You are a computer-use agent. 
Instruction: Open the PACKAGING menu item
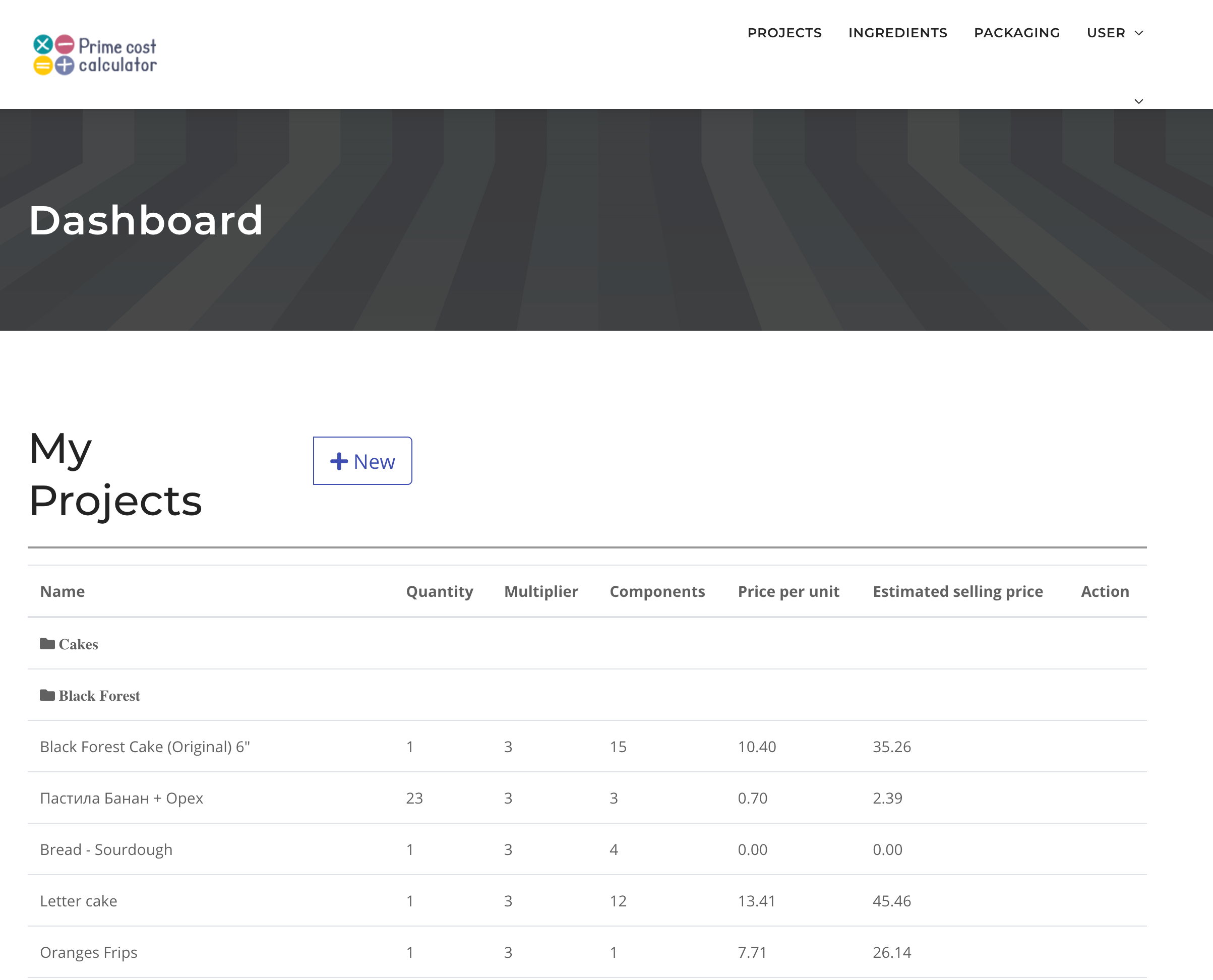coord(1016,33)
